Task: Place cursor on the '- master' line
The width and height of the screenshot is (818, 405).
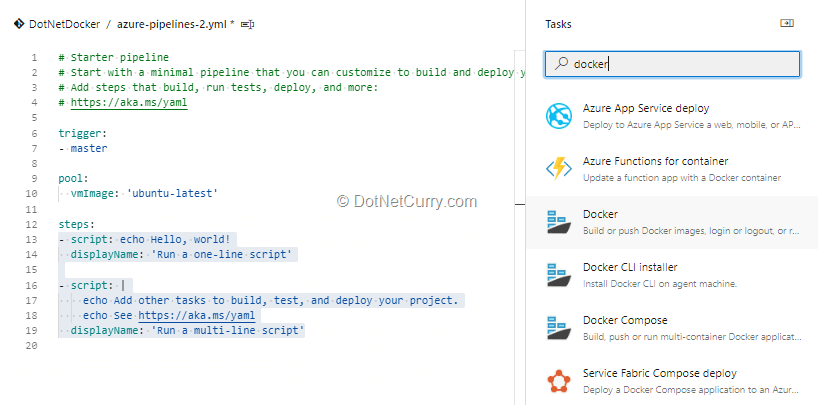Action: [83, 148]
